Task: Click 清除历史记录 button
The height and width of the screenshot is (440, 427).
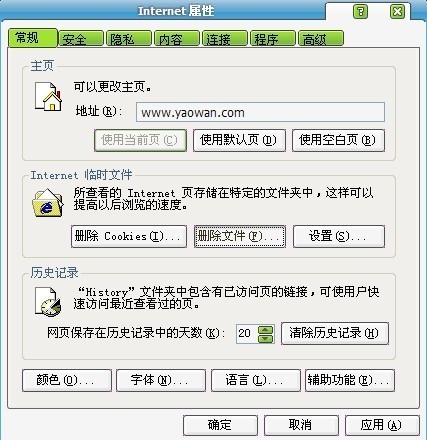Action: pos(335,333)
